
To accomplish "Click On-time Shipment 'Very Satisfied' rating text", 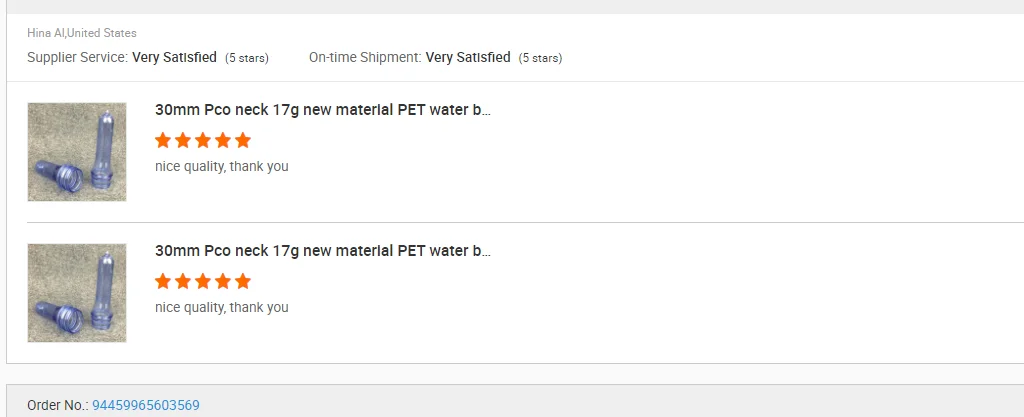I will [x=468, y=57].
